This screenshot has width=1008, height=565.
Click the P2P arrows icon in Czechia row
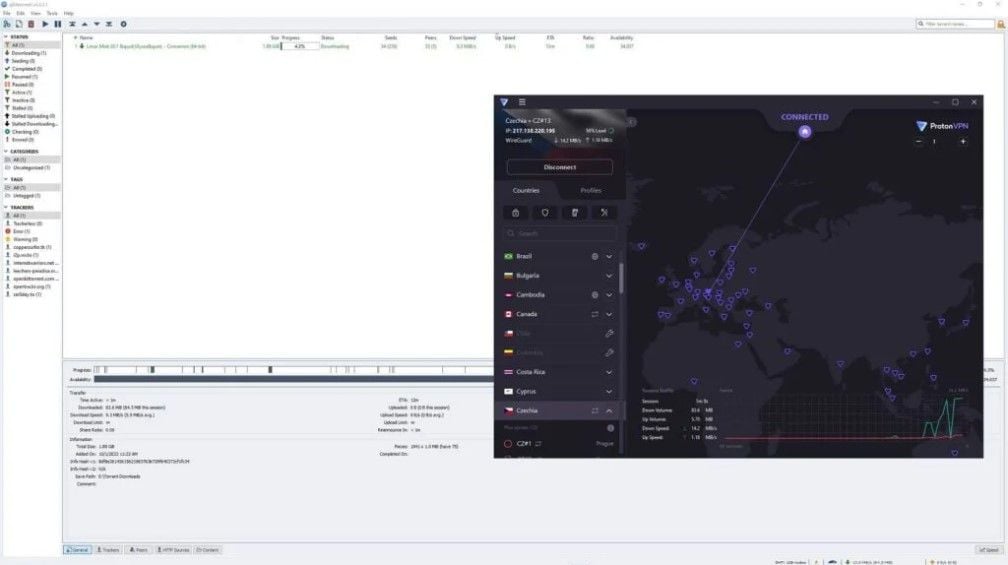595,411
